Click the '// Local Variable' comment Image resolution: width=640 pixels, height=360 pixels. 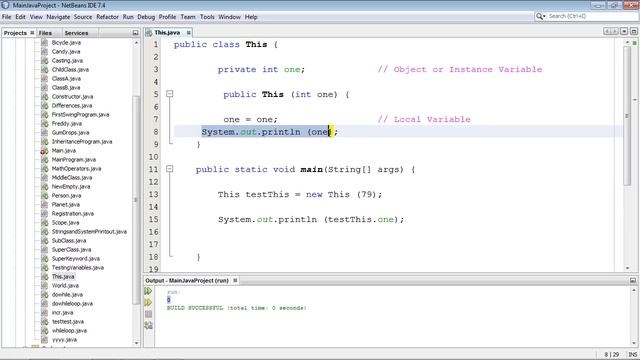[x=424, y=119]
